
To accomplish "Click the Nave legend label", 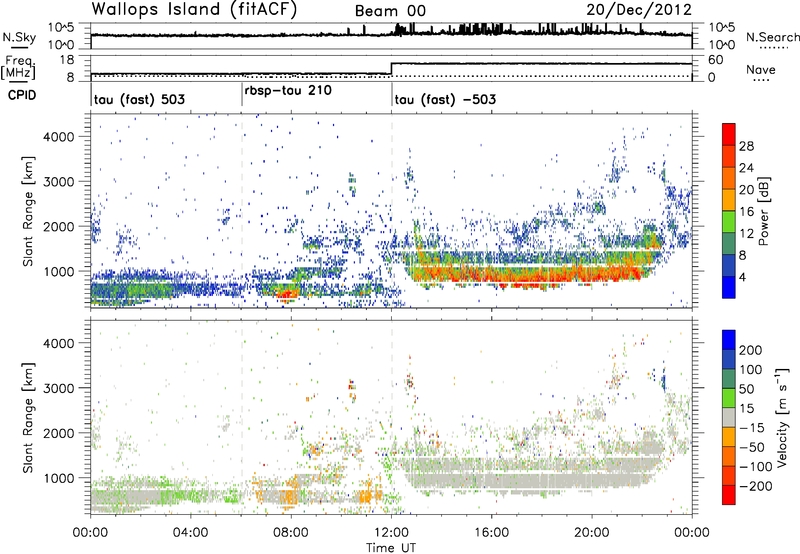I will click(761, 69).
